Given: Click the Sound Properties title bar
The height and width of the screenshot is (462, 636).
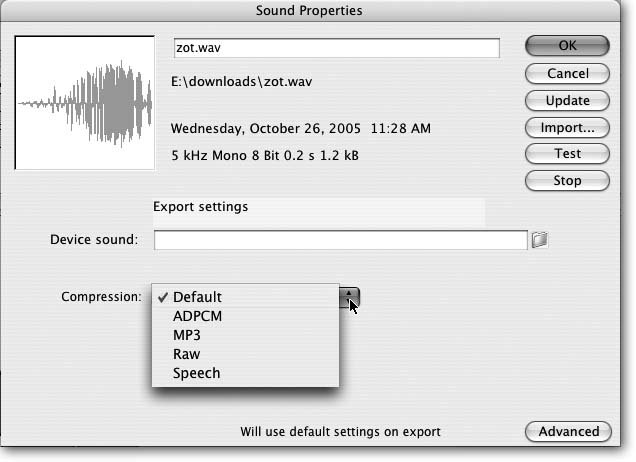Looking at the screenshot, I should 317,11.
